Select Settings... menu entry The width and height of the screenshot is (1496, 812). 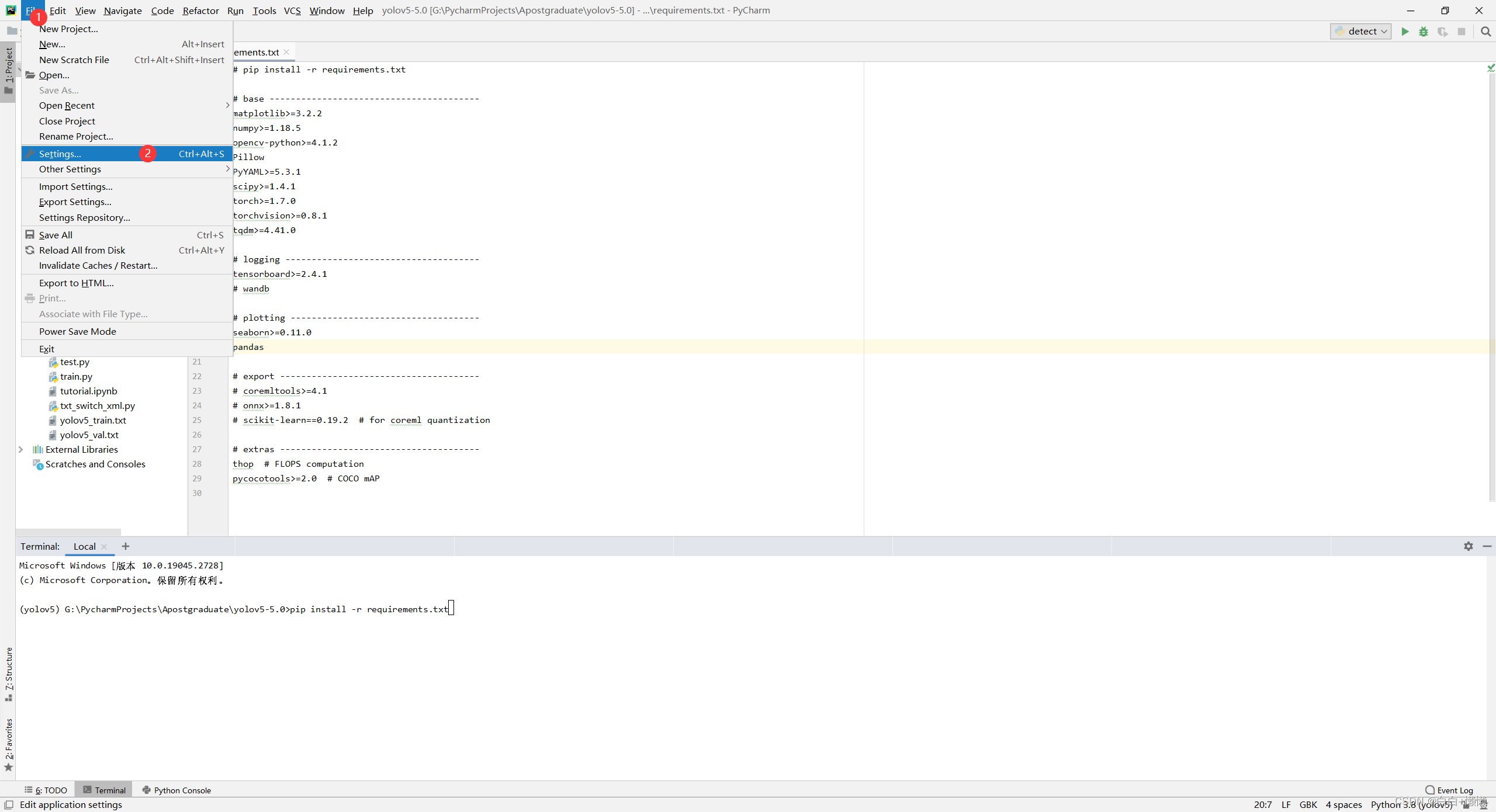pos(60,154)
